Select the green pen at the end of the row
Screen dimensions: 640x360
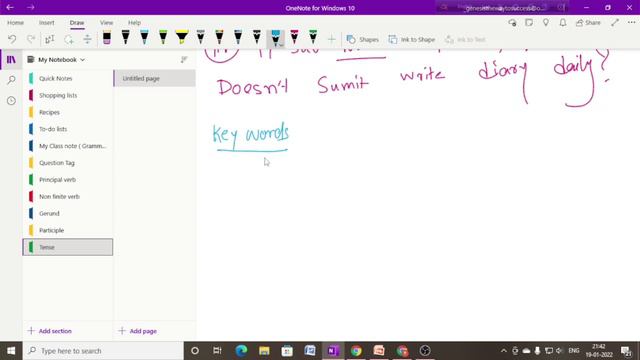click(313, 38)
